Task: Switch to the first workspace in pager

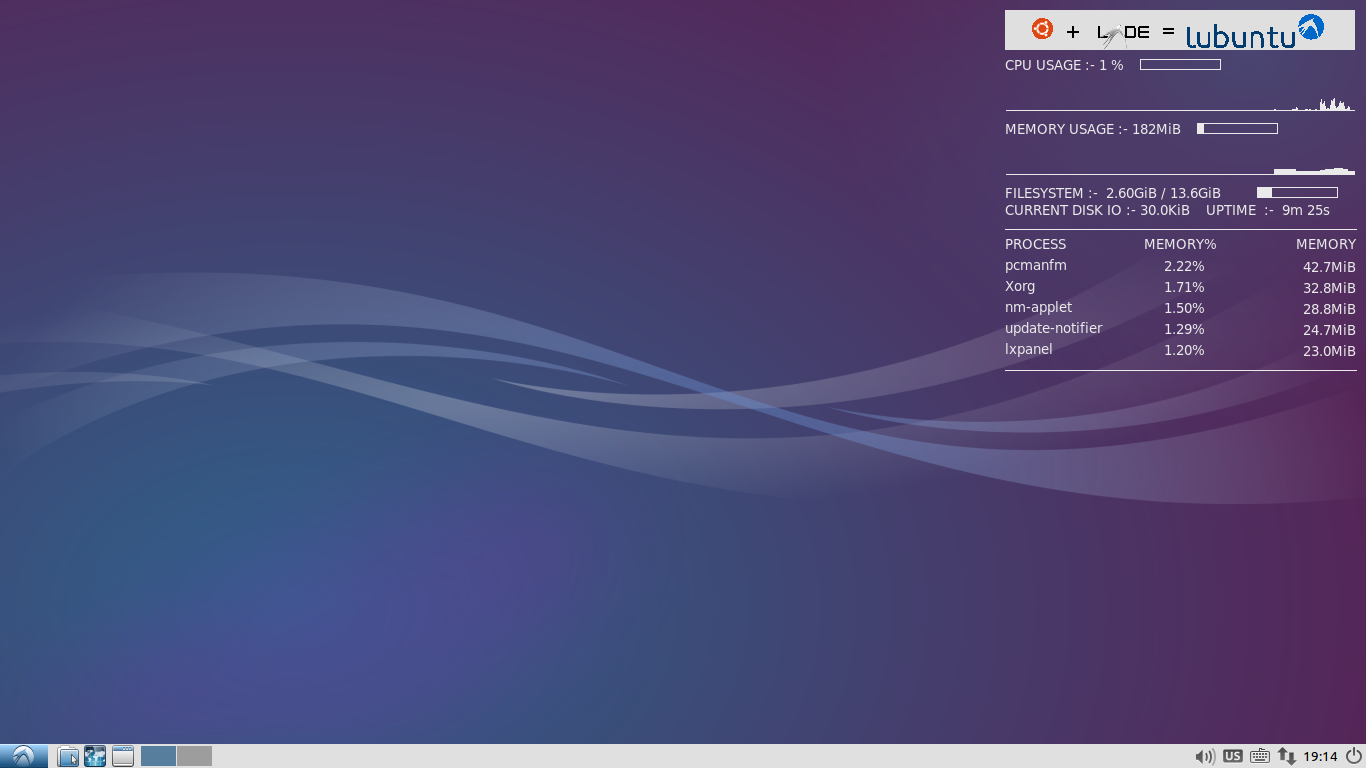Action: 159,756
